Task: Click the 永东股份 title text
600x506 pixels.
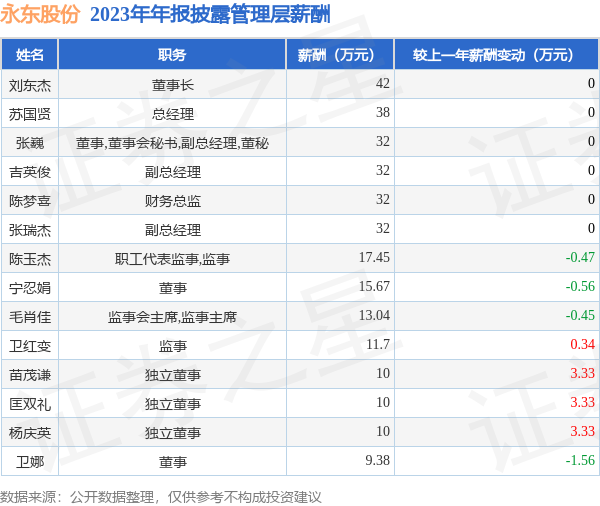Action: pos(40,14)
